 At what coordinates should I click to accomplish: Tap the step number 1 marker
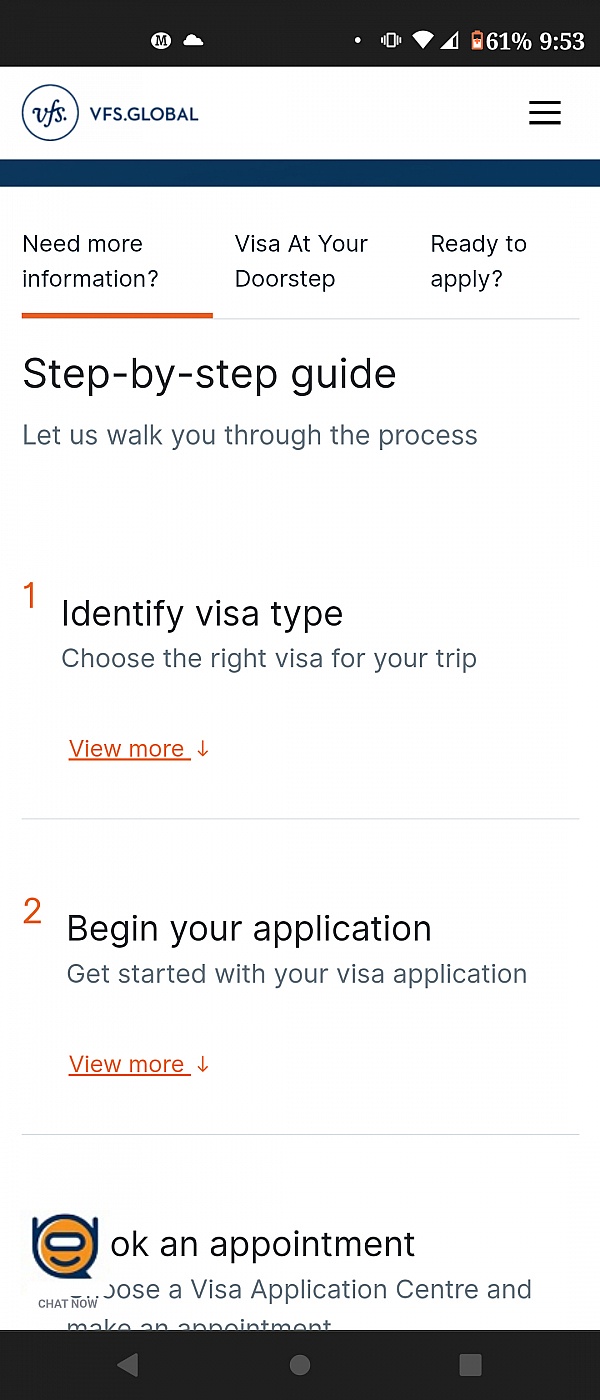30,596
